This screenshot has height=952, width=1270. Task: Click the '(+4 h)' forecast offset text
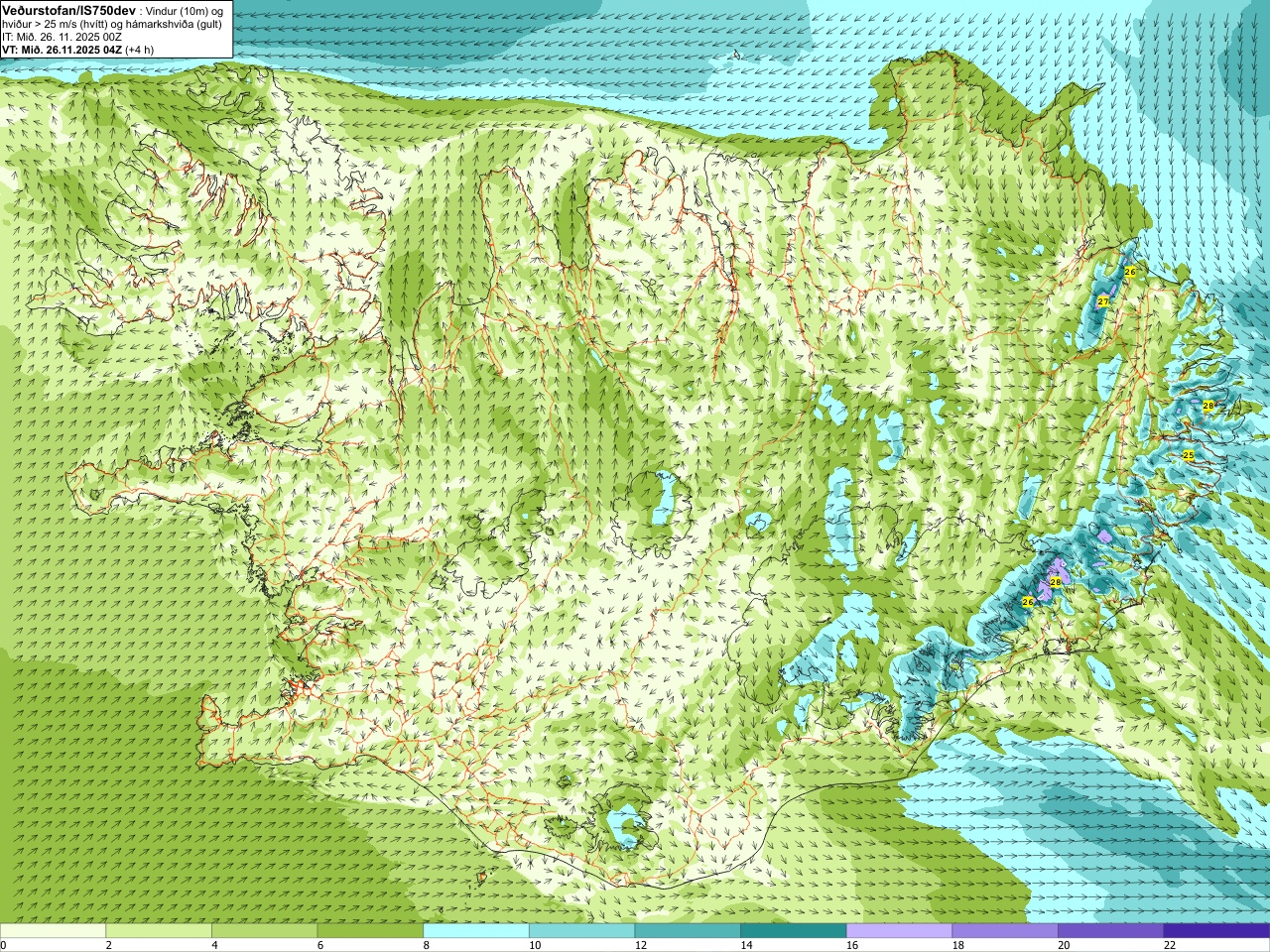(x=140, y=50)
